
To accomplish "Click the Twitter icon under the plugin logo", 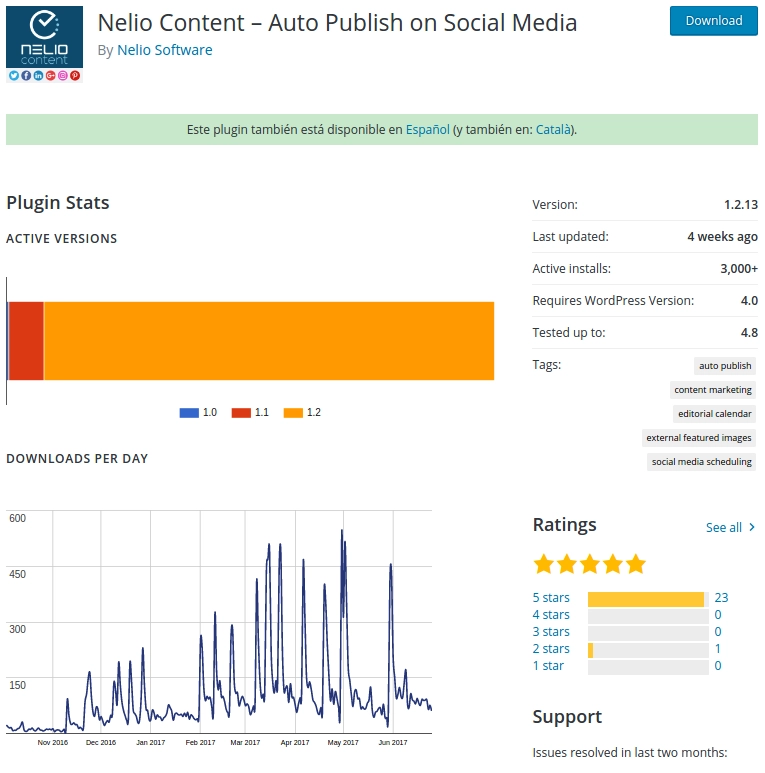I will pyautogui.click(x=14, y=76).
